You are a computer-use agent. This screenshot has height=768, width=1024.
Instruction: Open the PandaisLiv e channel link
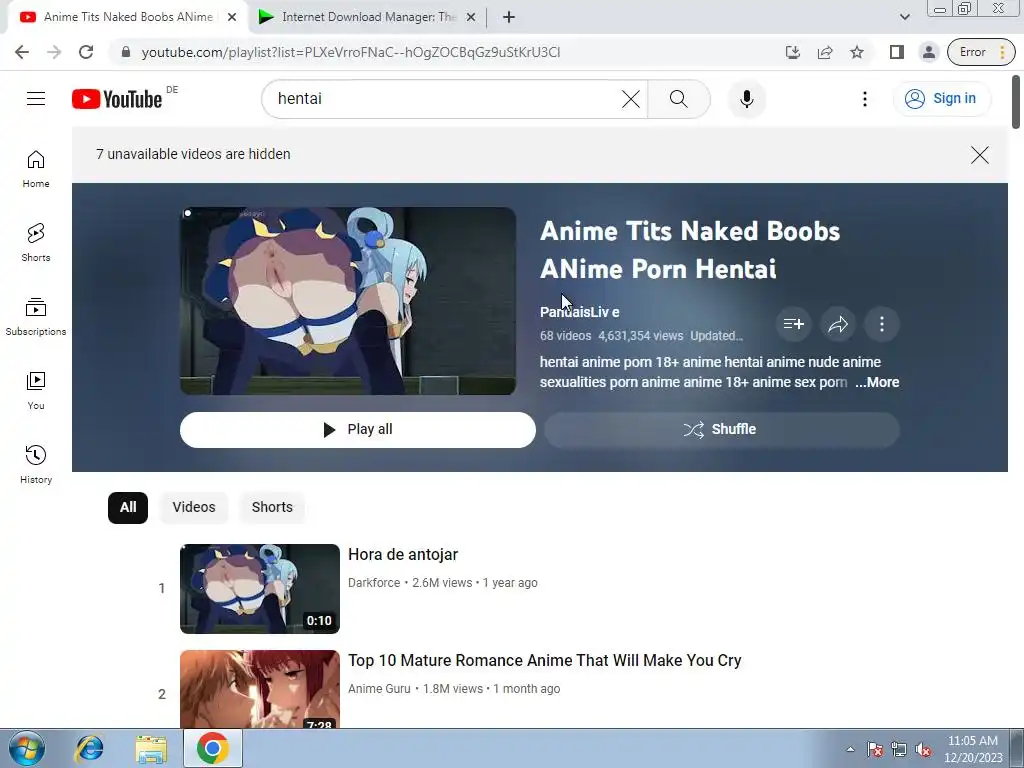[580, 312]
